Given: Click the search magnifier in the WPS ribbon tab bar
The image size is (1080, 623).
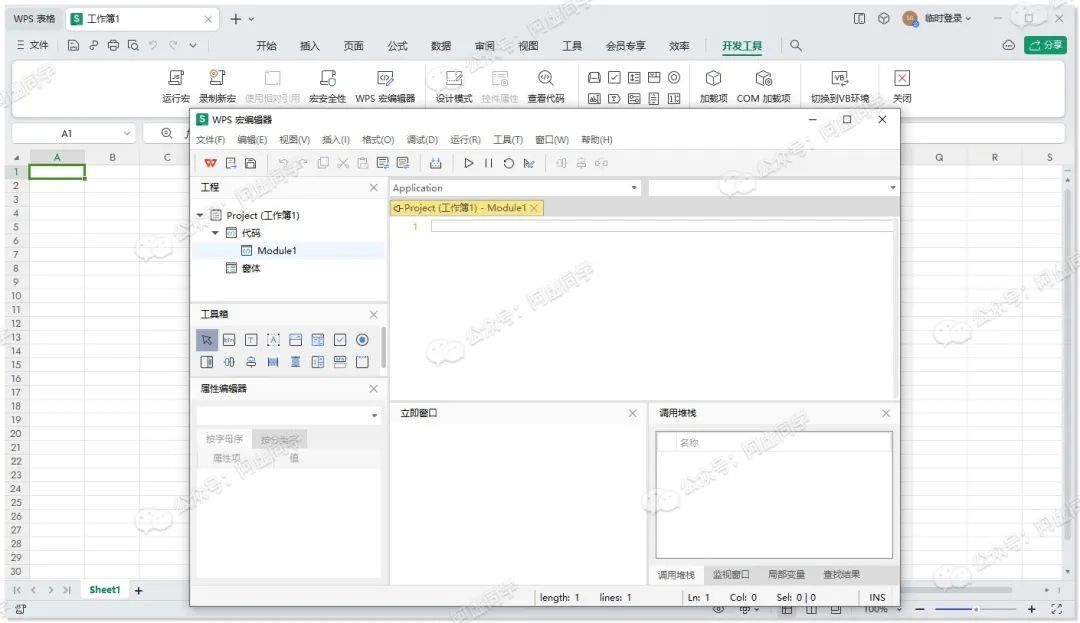Looking at the screenshot, I should (796, 45).
